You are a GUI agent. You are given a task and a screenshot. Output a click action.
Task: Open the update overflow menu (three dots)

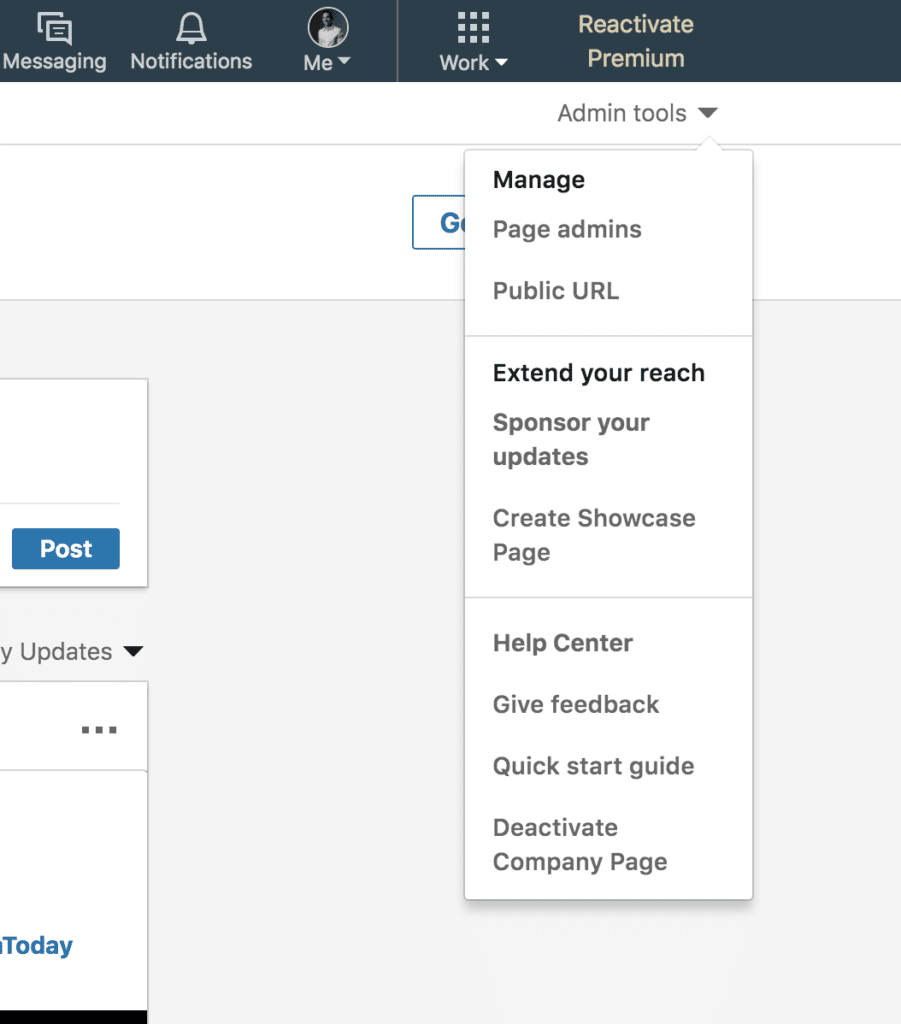coord(98,729)
